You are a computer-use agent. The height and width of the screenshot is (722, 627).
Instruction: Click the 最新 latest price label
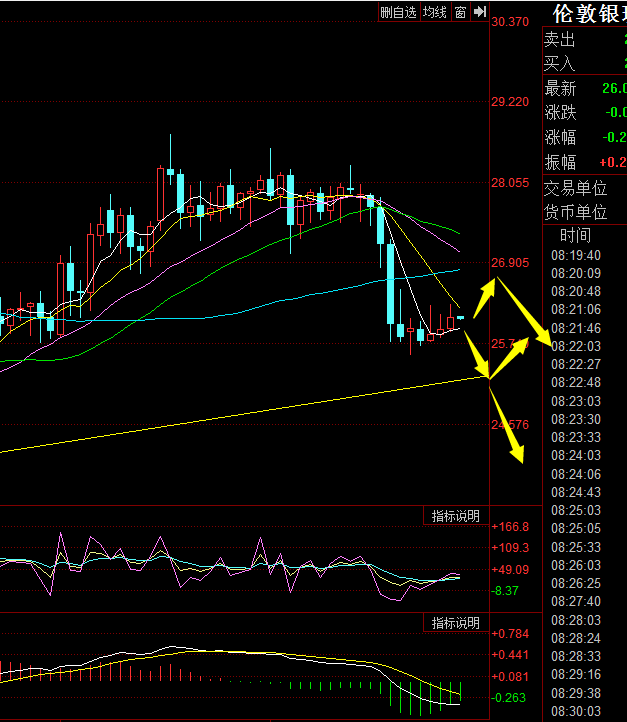(560, 88)
